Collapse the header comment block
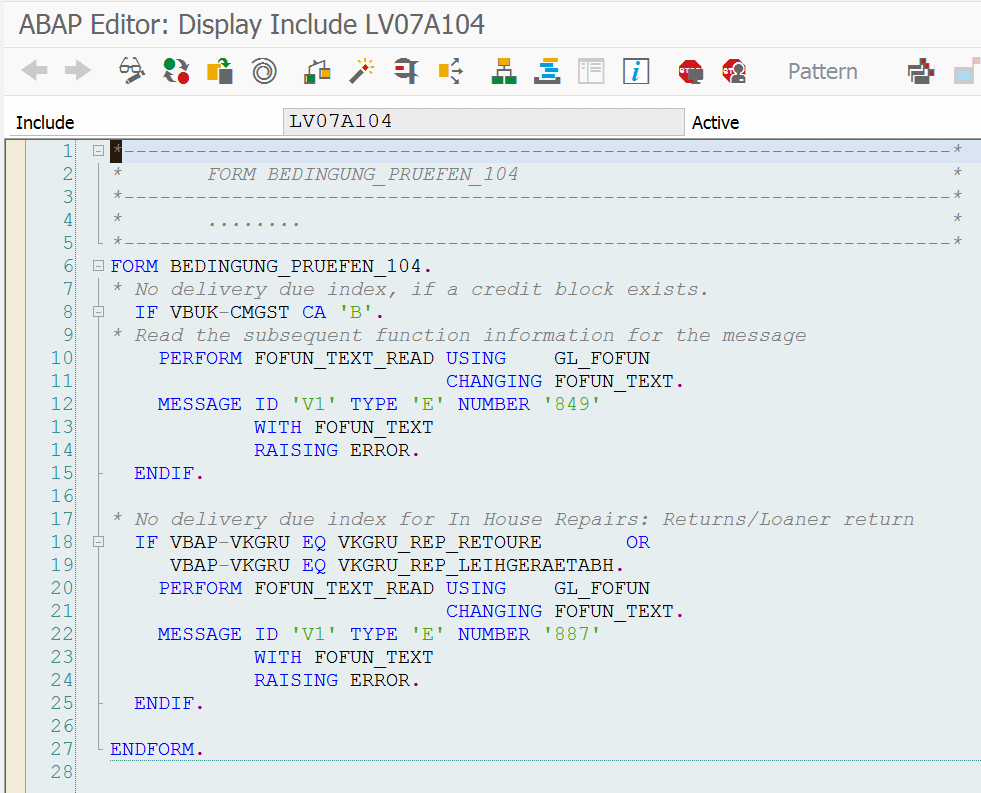981x793 pixels. [x=97, y=150]
